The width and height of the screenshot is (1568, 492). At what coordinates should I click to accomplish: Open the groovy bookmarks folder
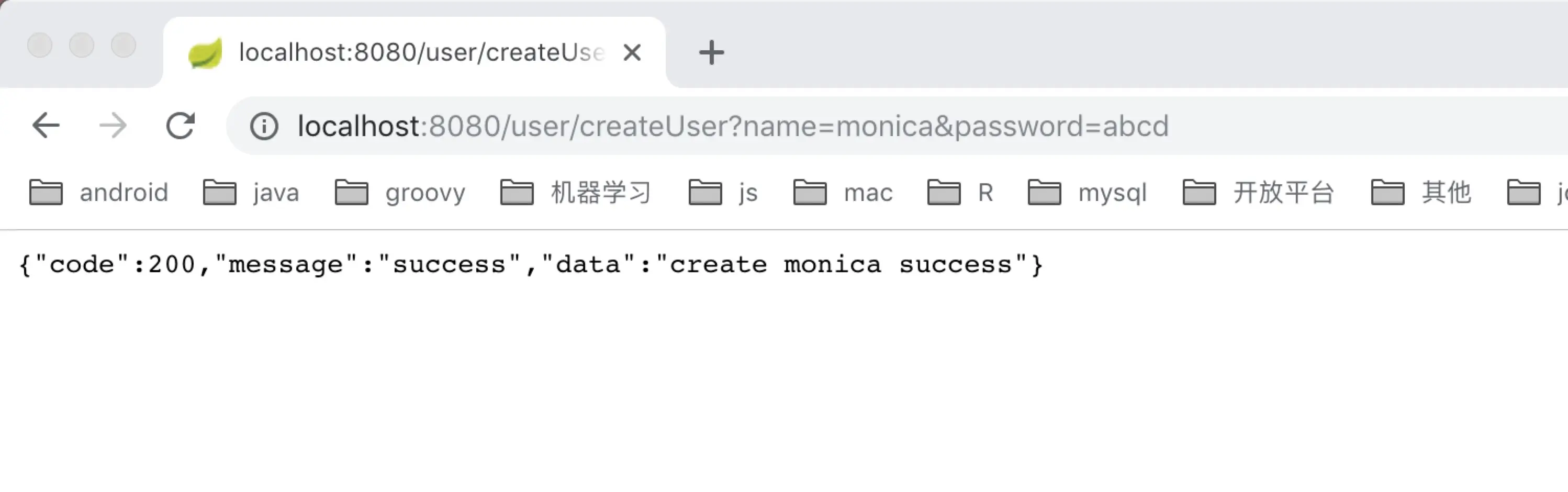click(x=400, y=193)
